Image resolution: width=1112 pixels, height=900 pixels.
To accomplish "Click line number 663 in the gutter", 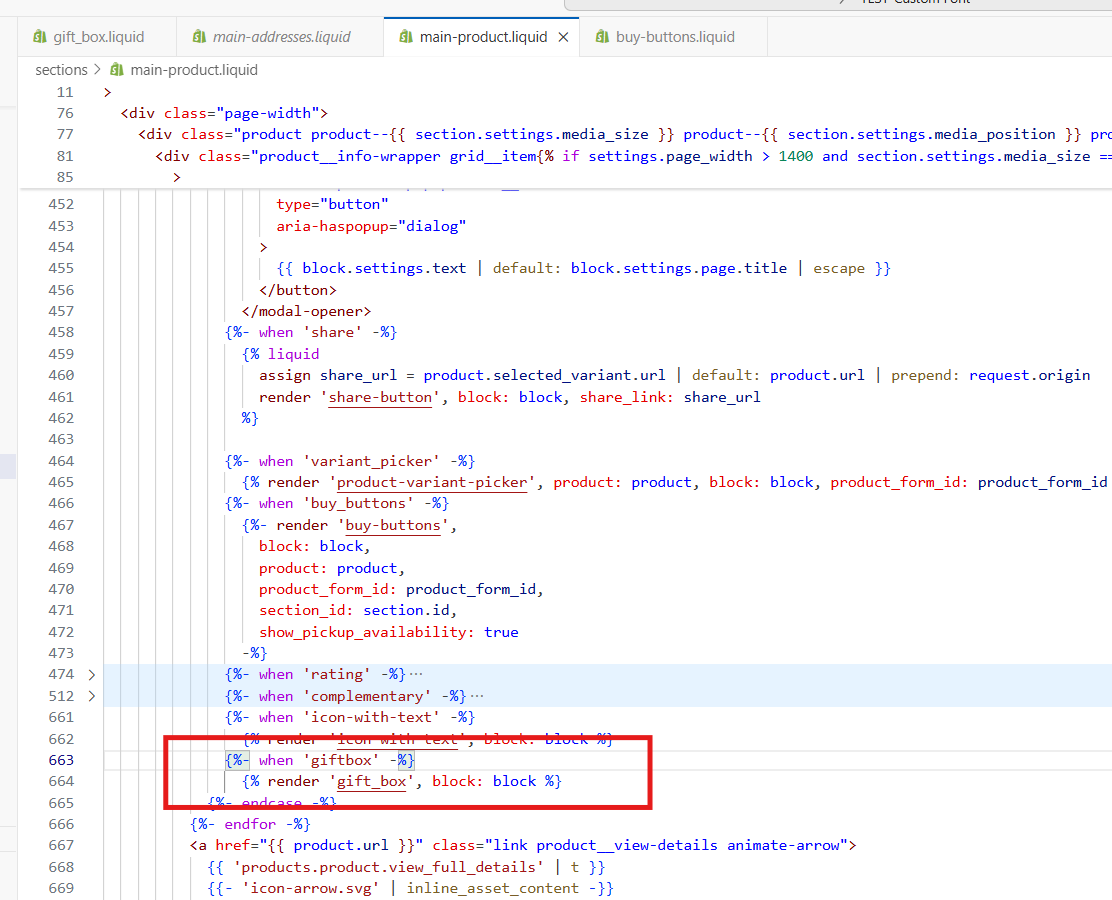I will tap(61, 761).
